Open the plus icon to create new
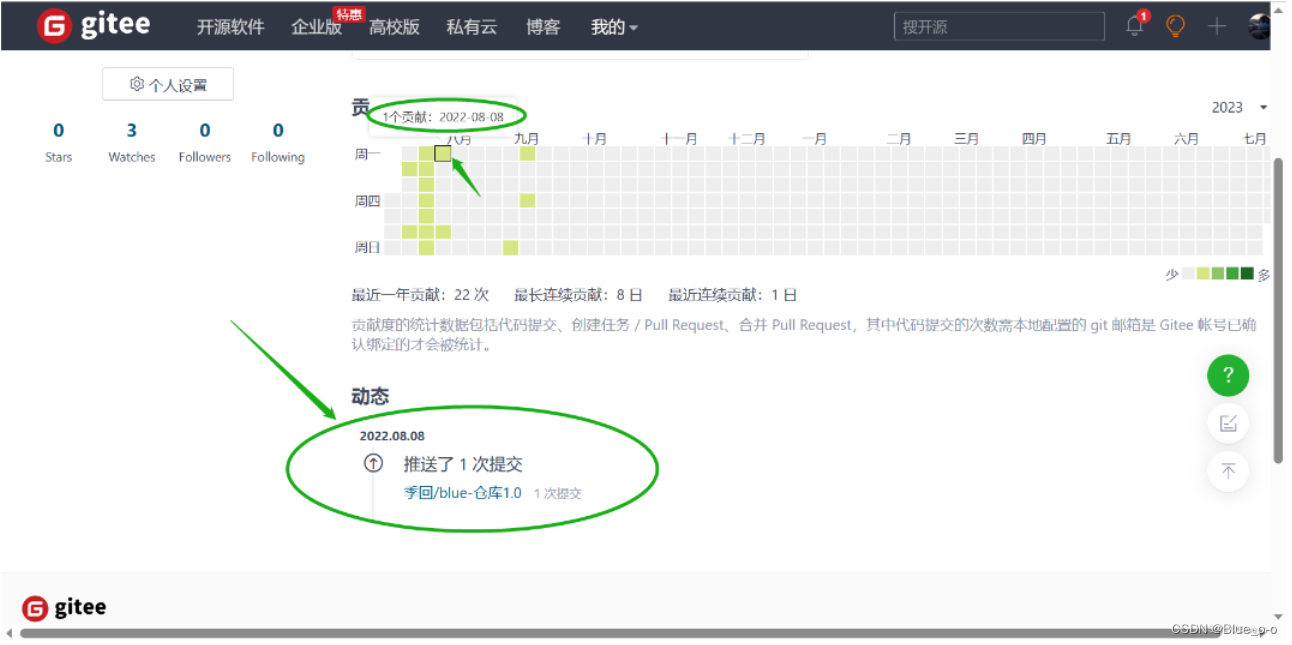Screen dimensions: 1292x645 coord(1215,26)
